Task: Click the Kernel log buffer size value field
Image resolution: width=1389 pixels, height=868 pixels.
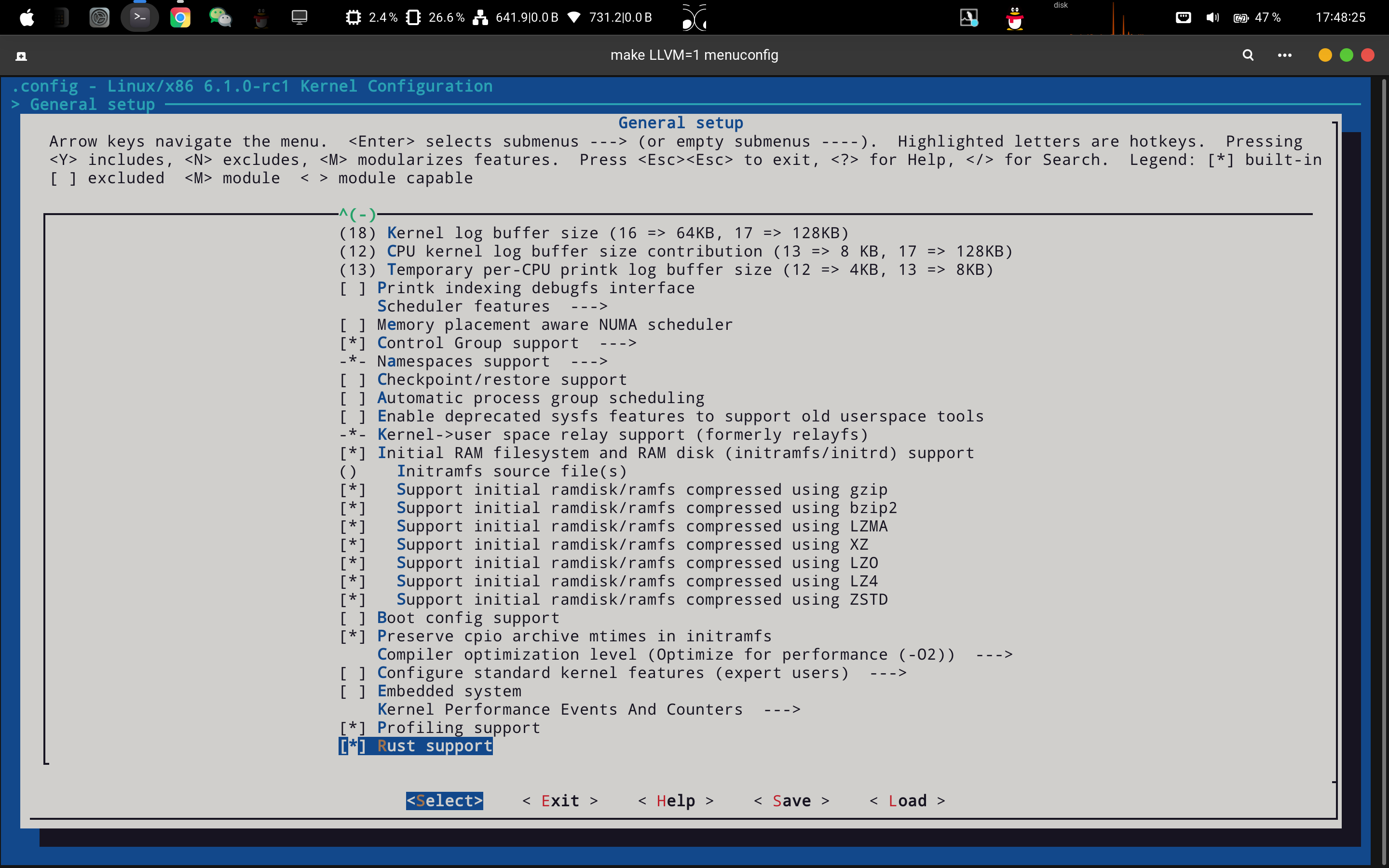Action: pos(357,233)
